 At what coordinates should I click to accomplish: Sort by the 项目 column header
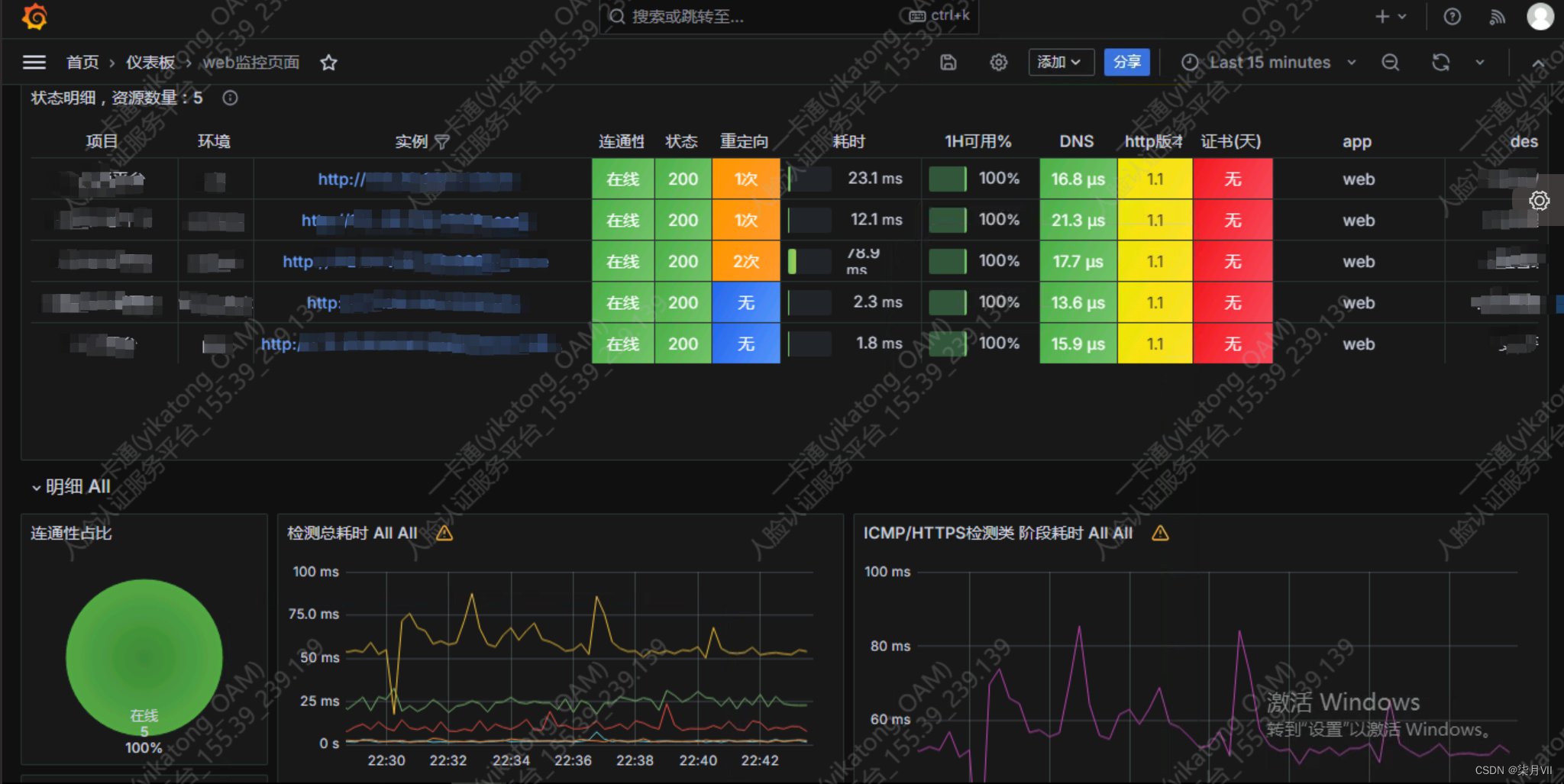102,141
